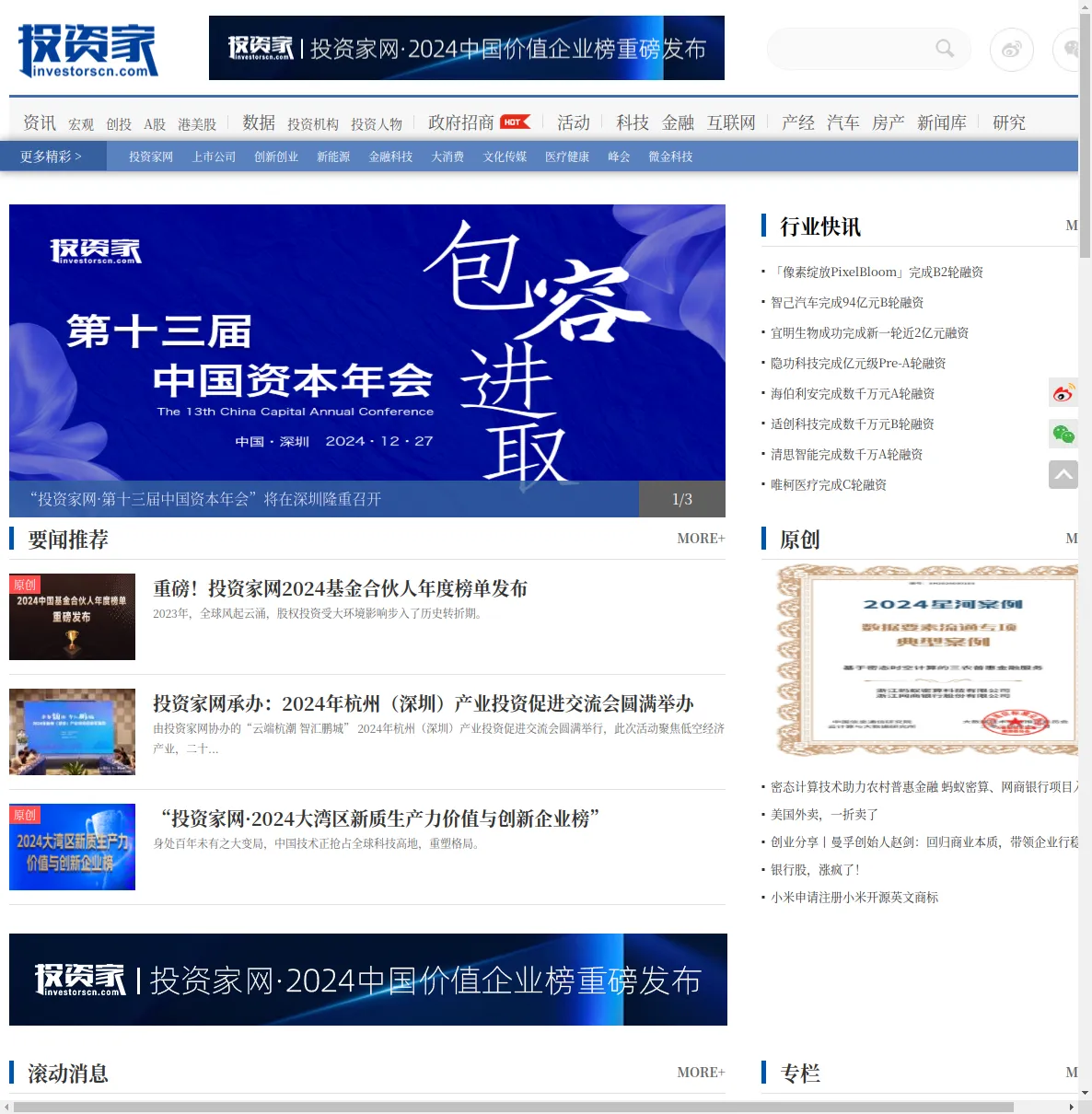The image size is (1092, 1114).
Task: Click MORE+ beside 滚动消息
Action: coord(702,1073)
